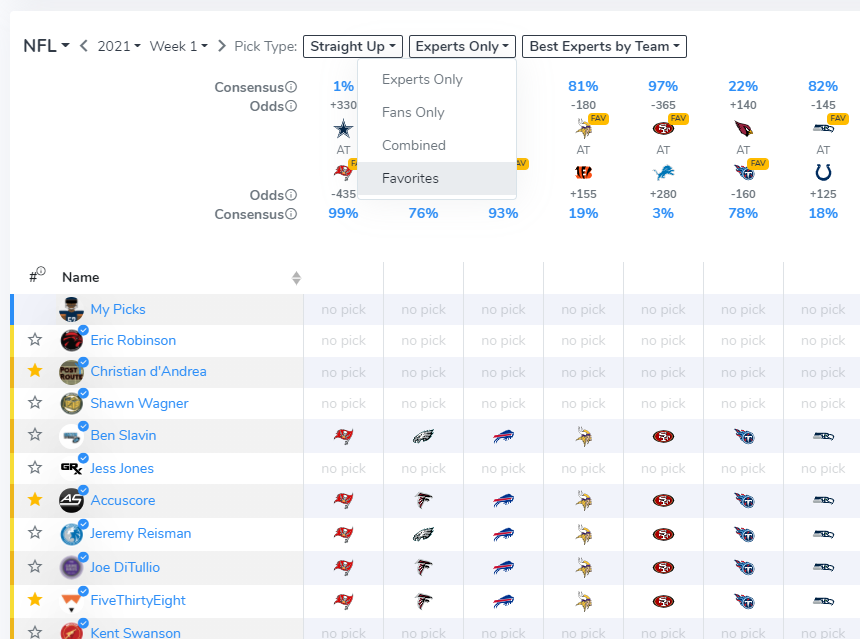Open the NFL league dropdown
The height and width of the screenshot is (639, 860).
[x=46, y=46]
